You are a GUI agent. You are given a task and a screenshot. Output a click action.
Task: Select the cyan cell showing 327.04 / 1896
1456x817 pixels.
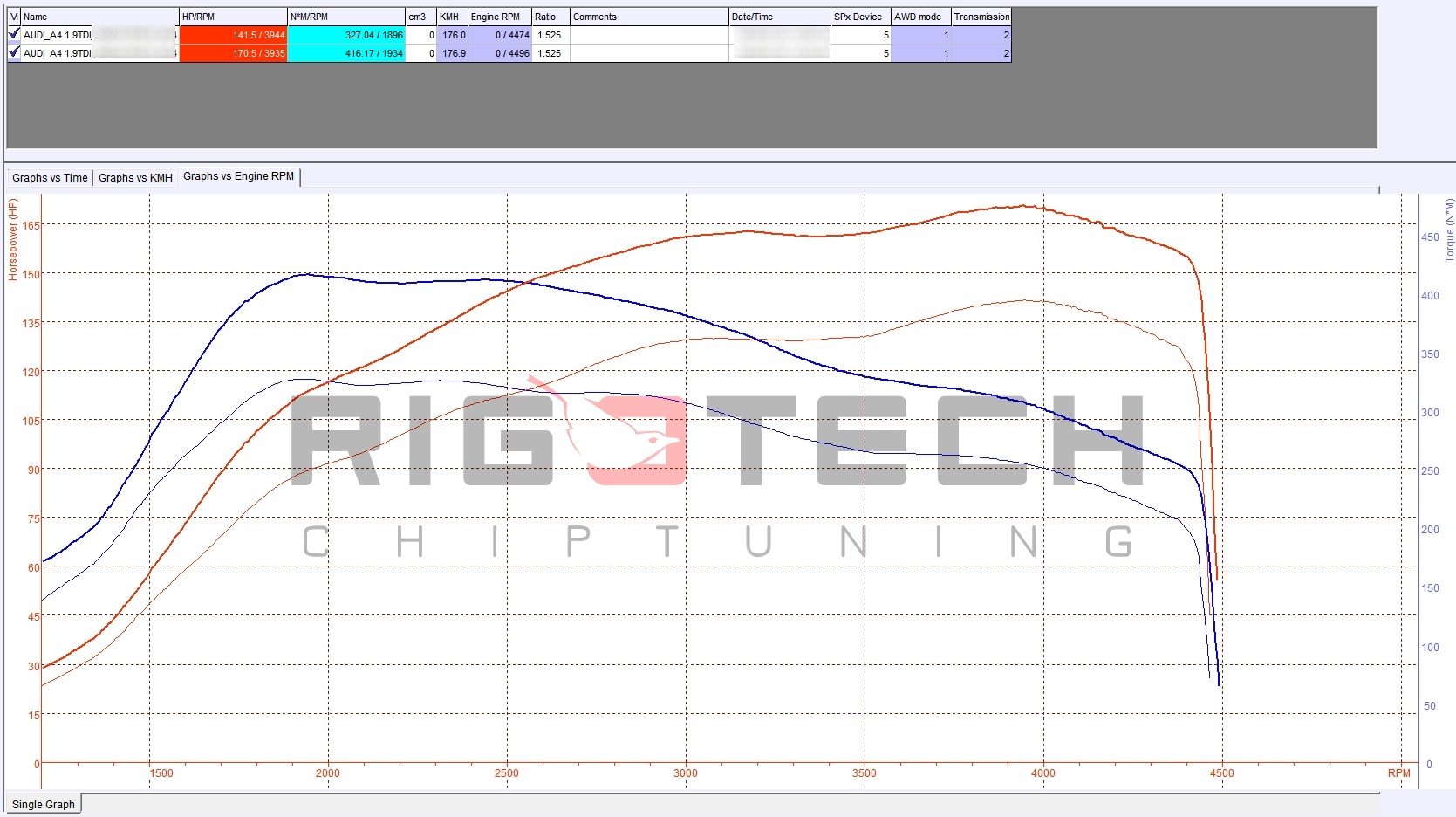click(x=346, y=35)
